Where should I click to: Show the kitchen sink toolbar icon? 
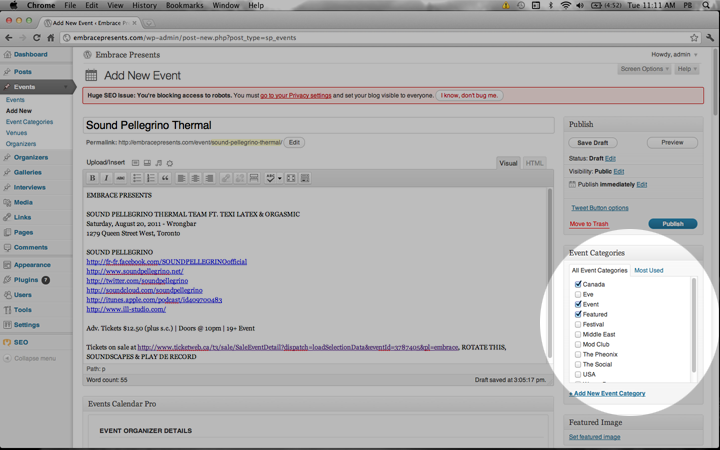point(305,178)
